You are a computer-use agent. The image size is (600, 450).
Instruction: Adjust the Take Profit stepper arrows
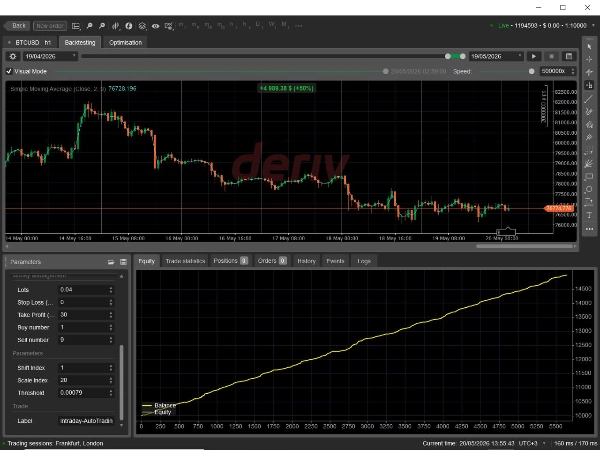tap(111, 315)
